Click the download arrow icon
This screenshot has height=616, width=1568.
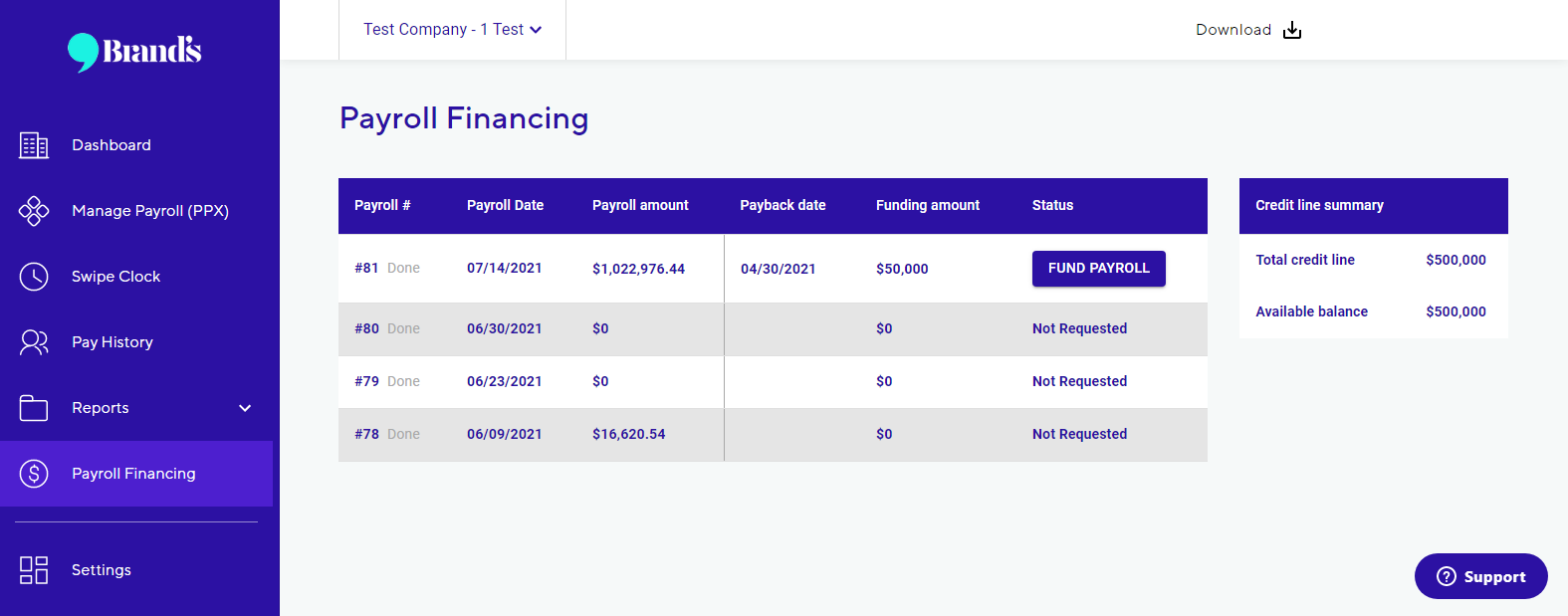point(1292,30)
